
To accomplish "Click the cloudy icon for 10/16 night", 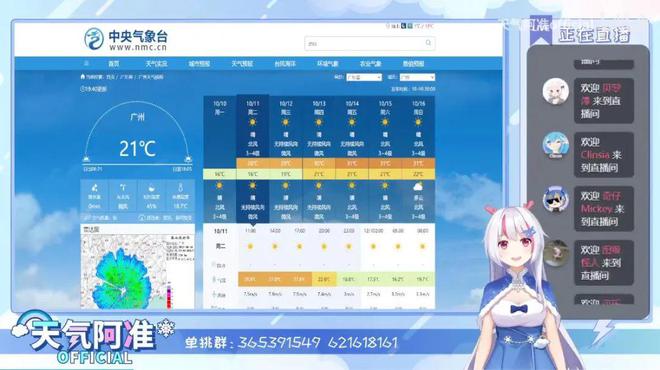I will coord(418,186).
